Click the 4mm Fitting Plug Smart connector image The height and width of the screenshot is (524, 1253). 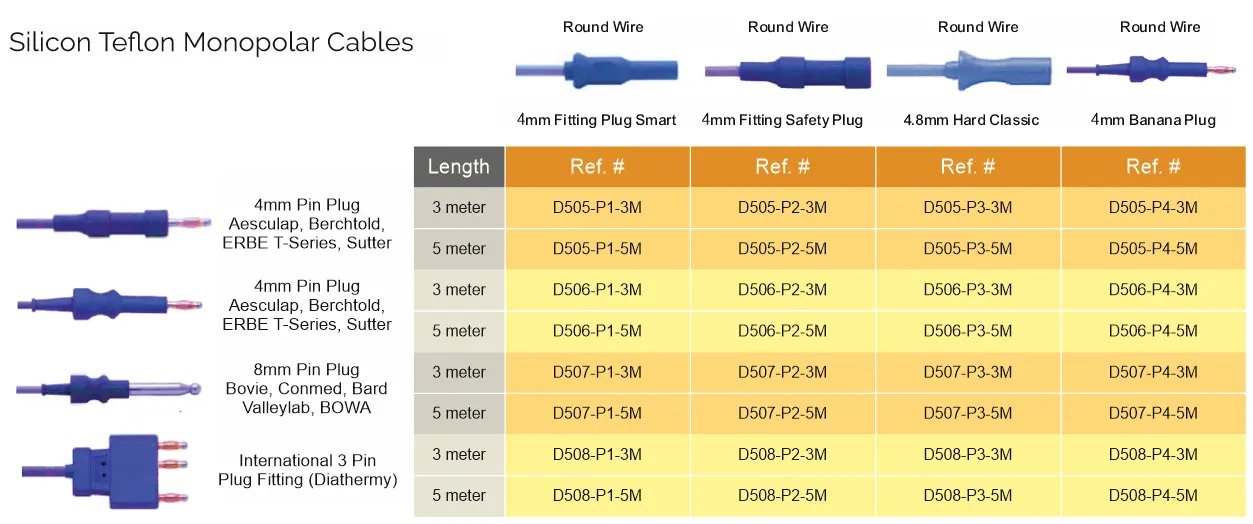[x=597, y=71]
